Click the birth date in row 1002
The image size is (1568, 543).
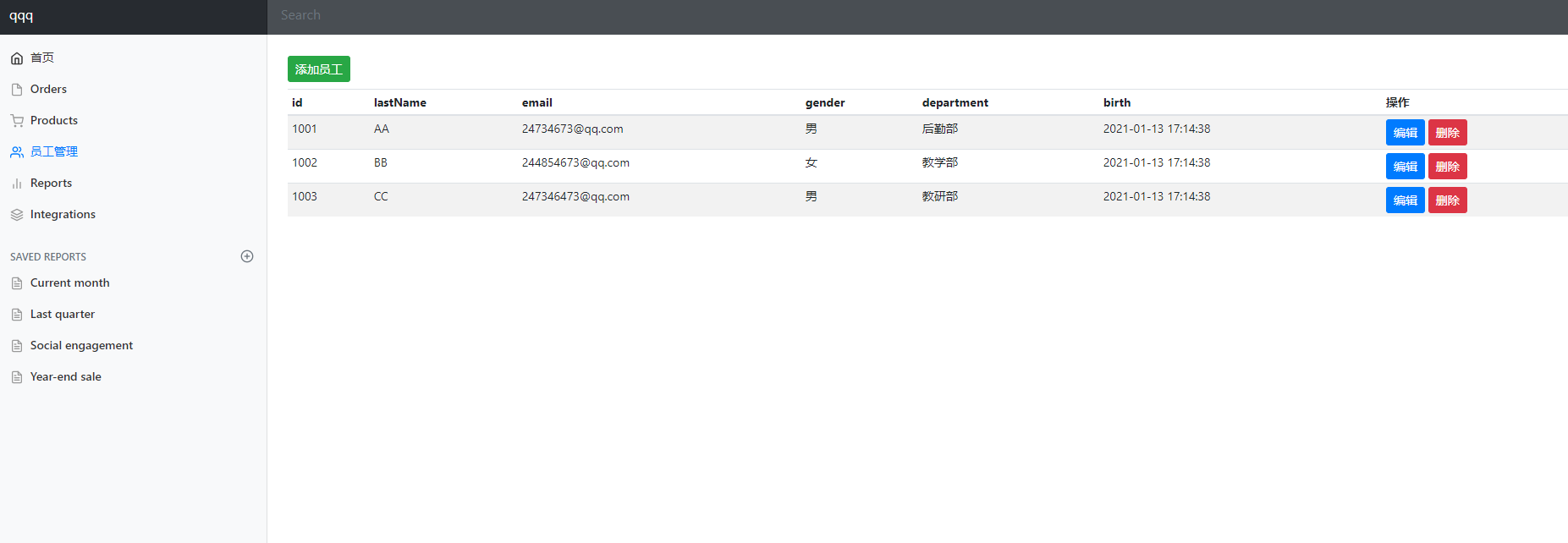1157,162
